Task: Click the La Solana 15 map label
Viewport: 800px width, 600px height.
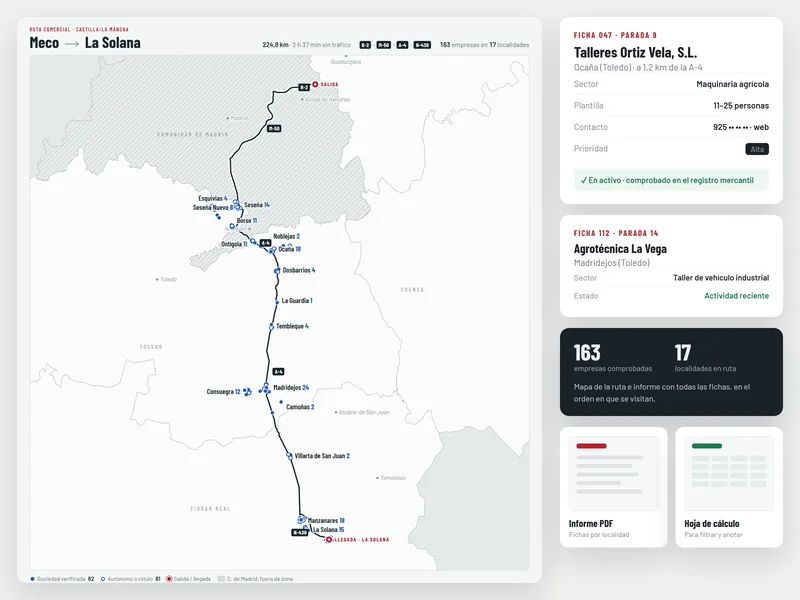Action: point(329,530)
